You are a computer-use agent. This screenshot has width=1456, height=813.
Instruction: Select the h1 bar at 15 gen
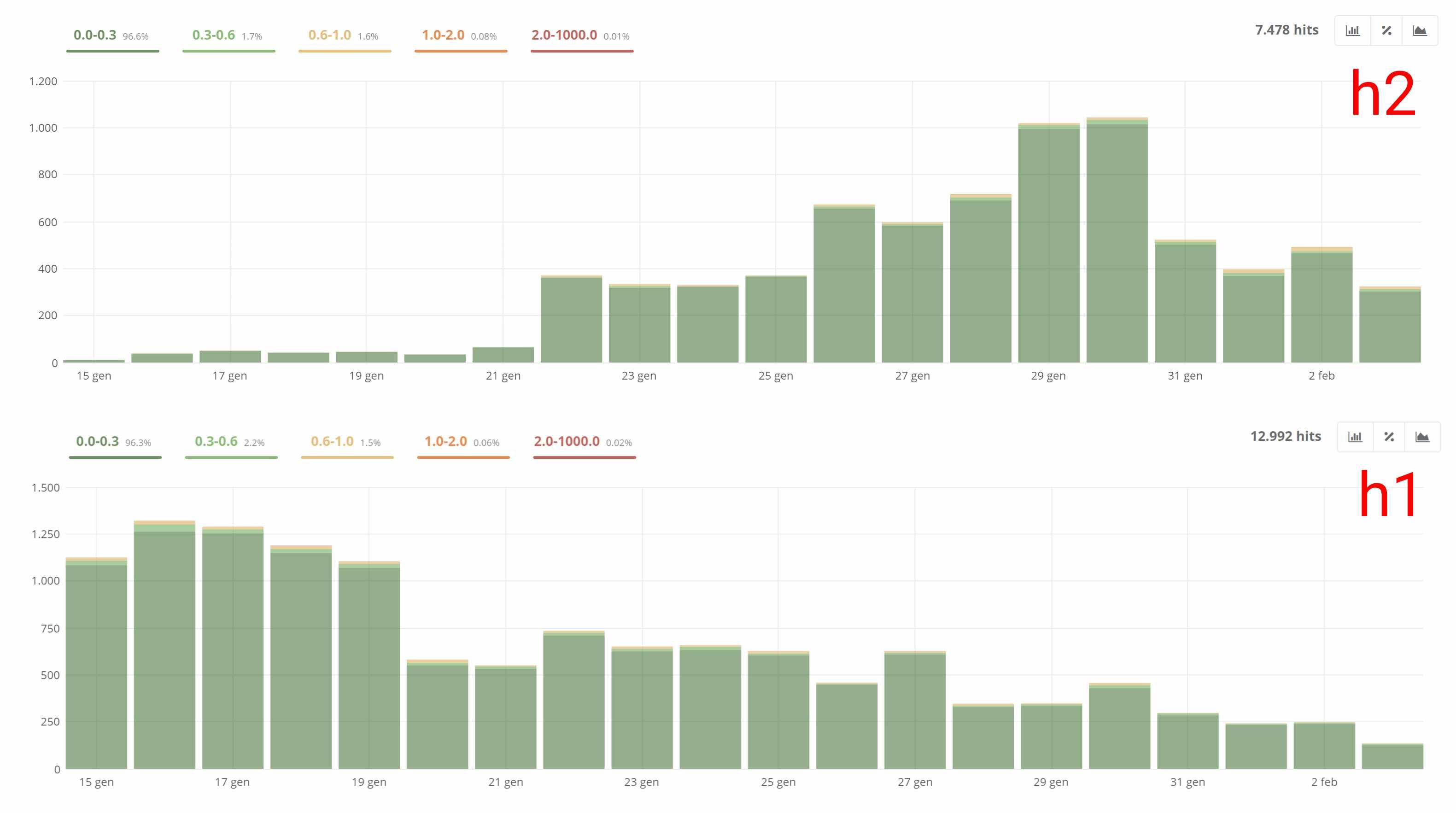point(96,663)
